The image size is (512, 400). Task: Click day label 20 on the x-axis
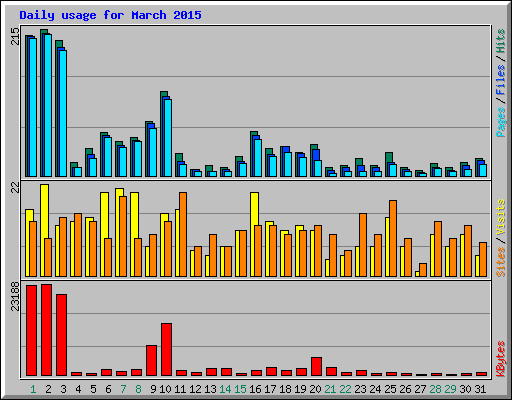click(x=315, y=389)
